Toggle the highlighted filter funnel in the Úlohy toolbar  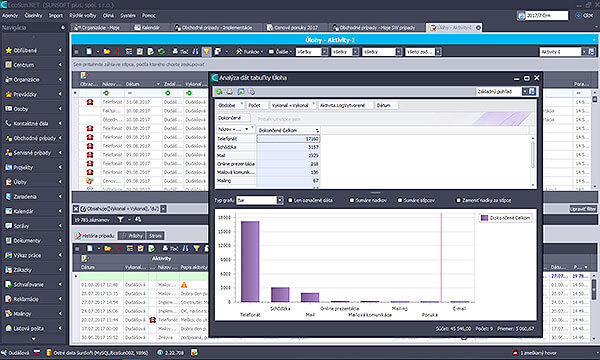206,51
